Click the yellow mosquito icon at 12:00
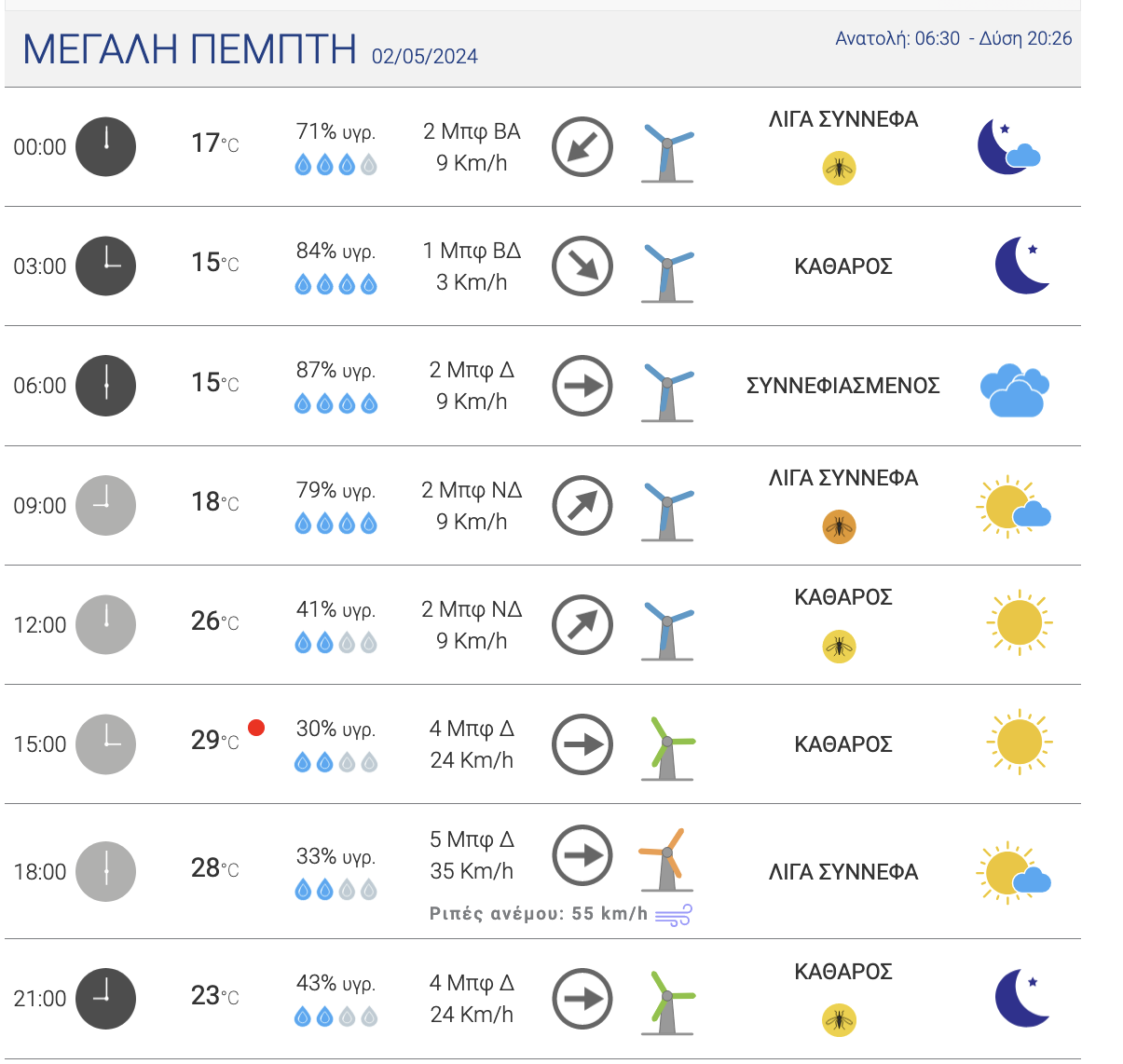The height and width of the screenshot is (1064, 1123). click(x=839, y=646)
